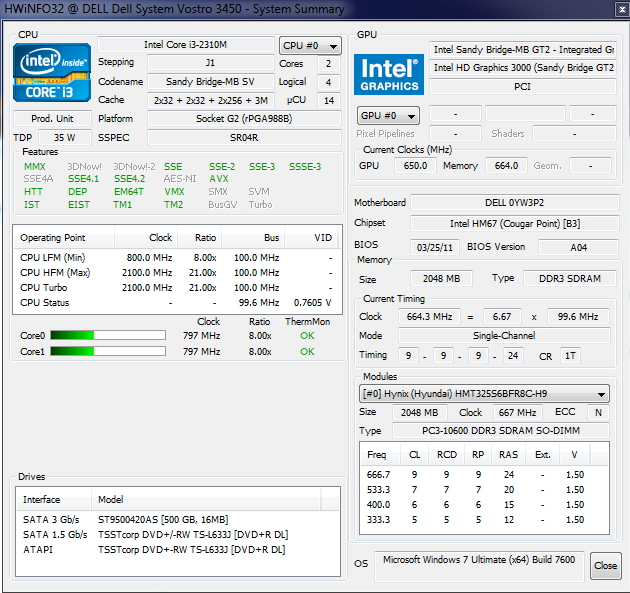
Task: Click the AVX feature label
Action: [x=219, y=179]
